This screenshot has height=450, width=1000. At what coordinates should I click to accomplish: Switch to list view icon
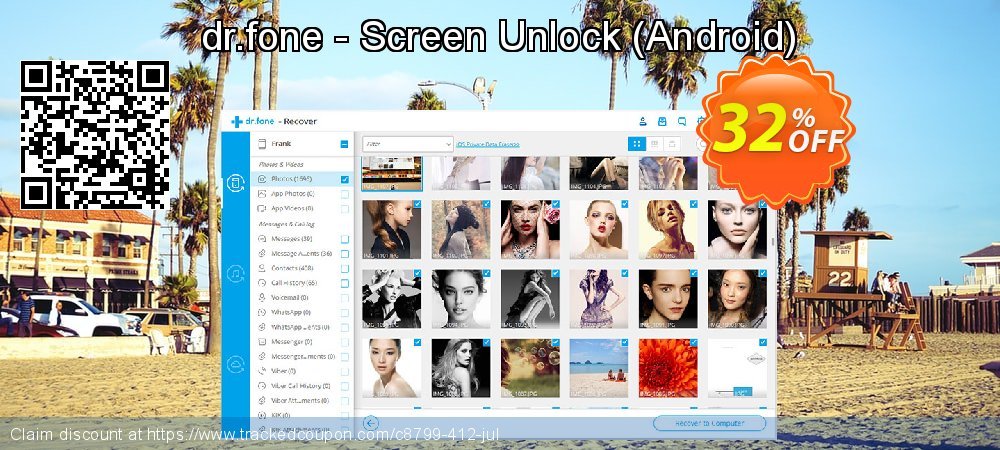pos(654,144)
